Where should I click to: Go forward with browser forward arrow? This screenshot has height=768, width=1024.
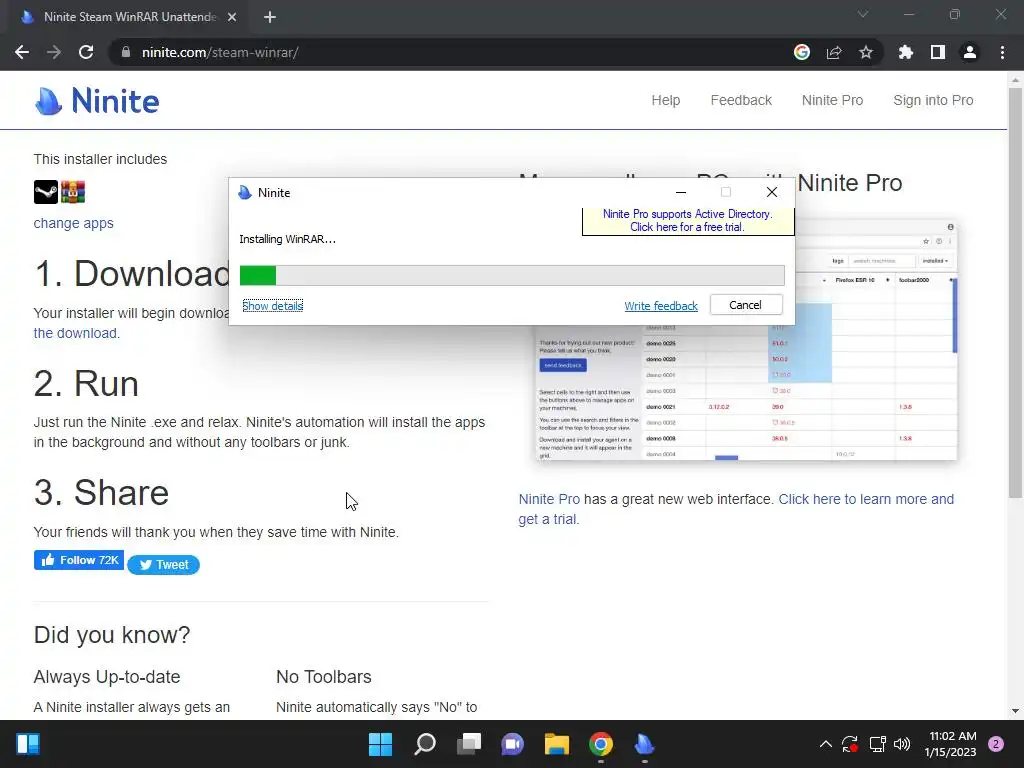[54, 52]
